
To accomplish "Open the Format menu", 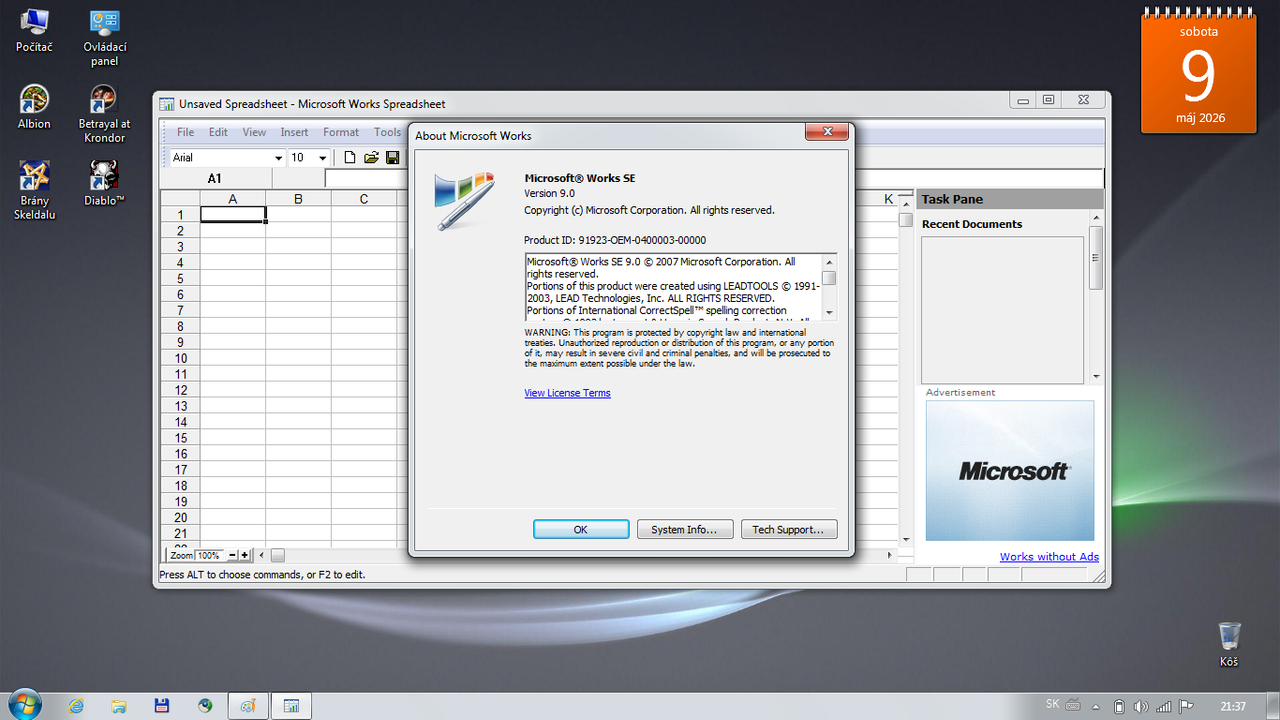I will coord(341,132).
